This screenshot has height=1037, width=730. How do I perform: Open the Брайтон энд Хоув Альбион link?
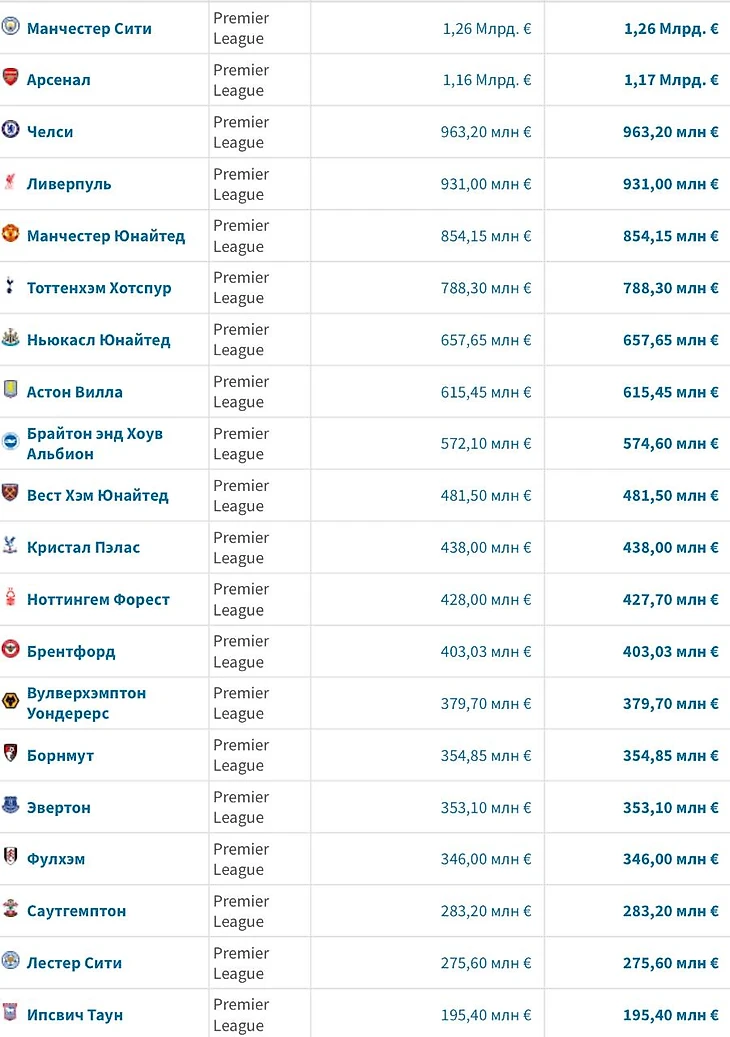click(x=94, y=444)
